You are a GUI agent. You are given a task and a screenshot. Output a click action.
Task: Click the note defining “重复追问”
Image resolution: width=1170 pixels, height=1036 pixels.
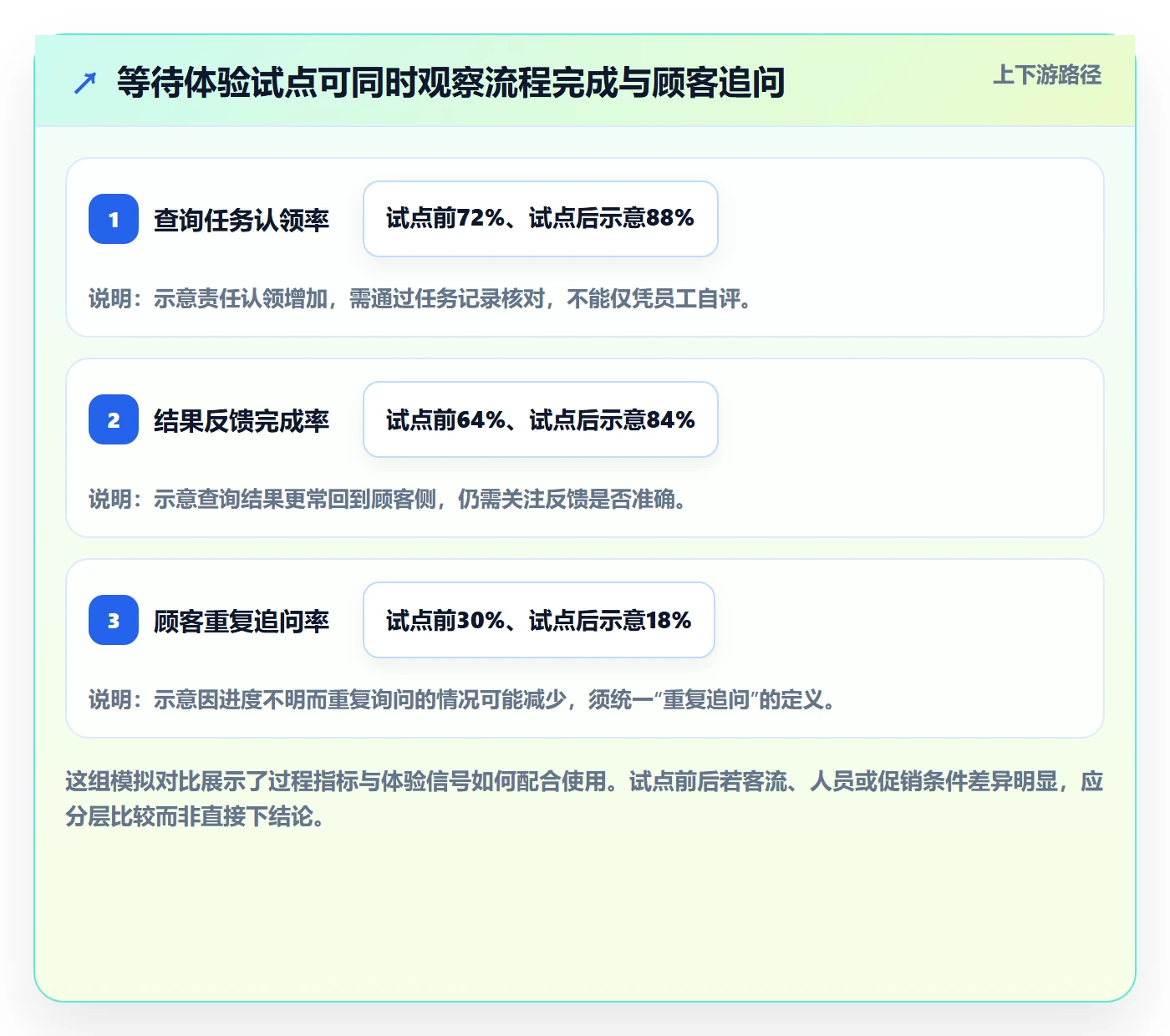[463, 699]
